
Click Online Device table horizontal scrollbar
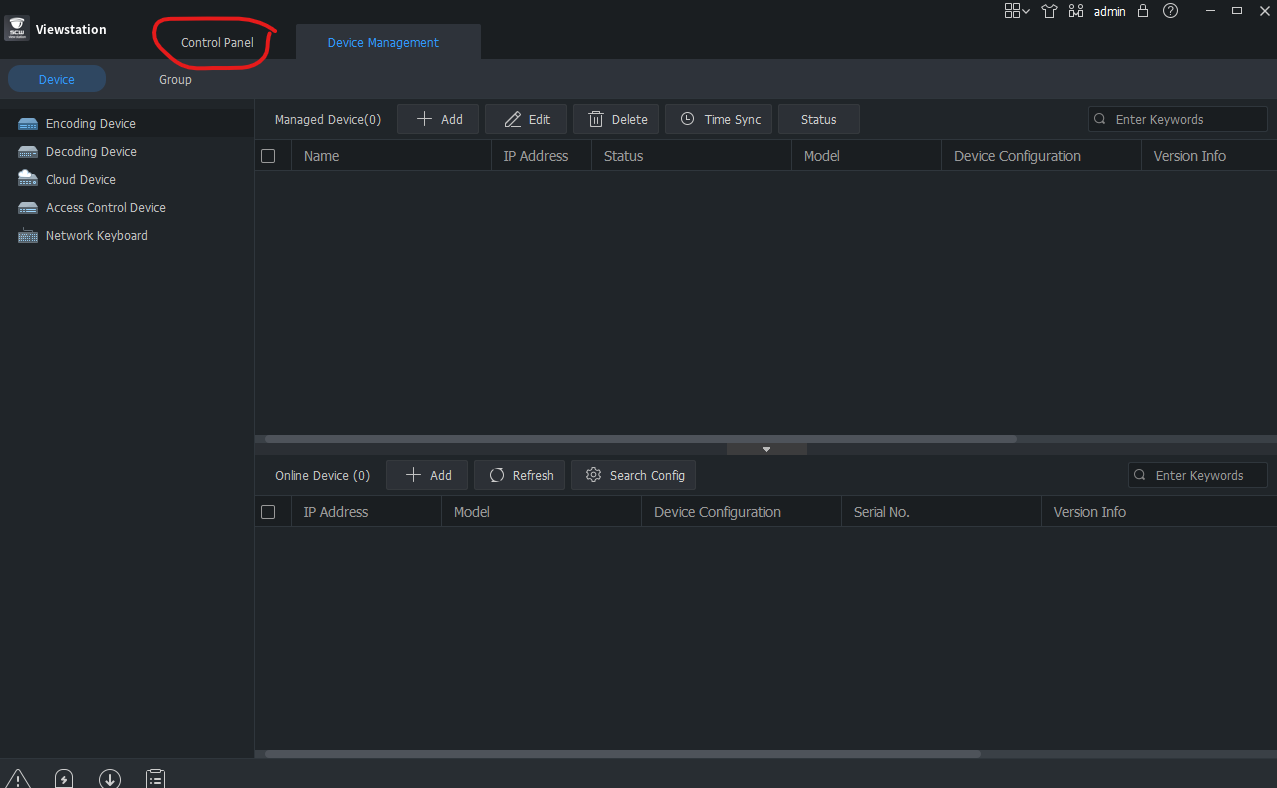(x=622, y=754)
